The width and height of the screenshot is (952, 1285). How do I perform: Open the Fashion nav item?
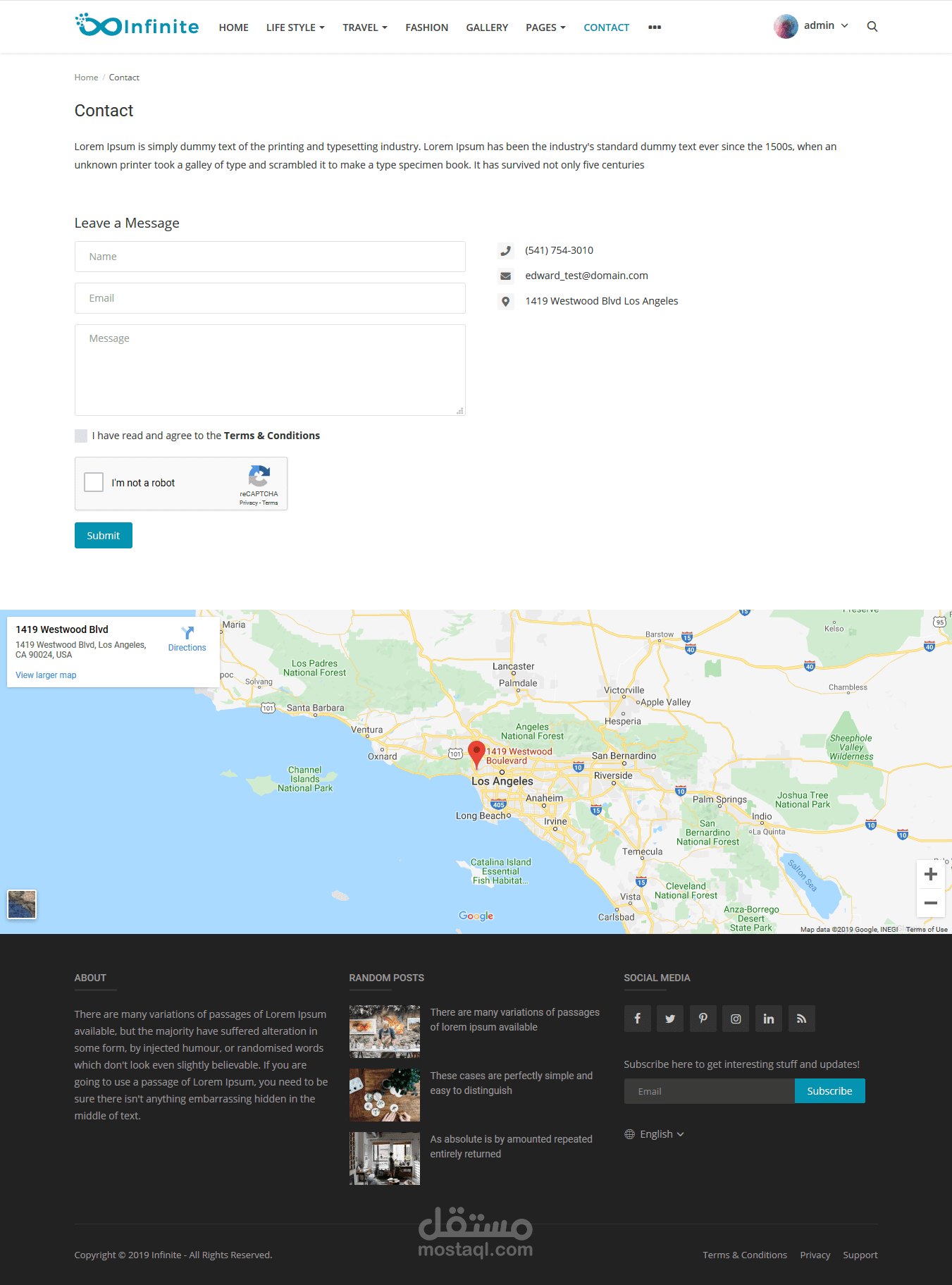pyautogui.click(x=427, y=27)
